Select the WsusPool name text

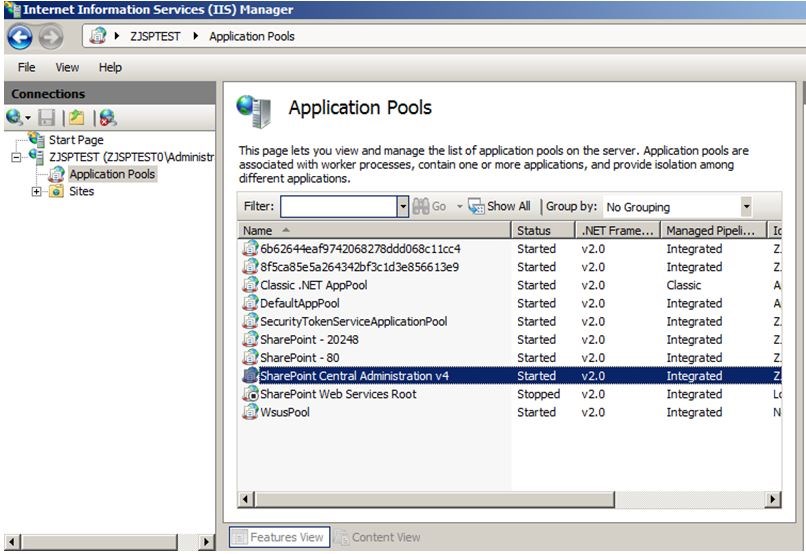tap(285, 412)
